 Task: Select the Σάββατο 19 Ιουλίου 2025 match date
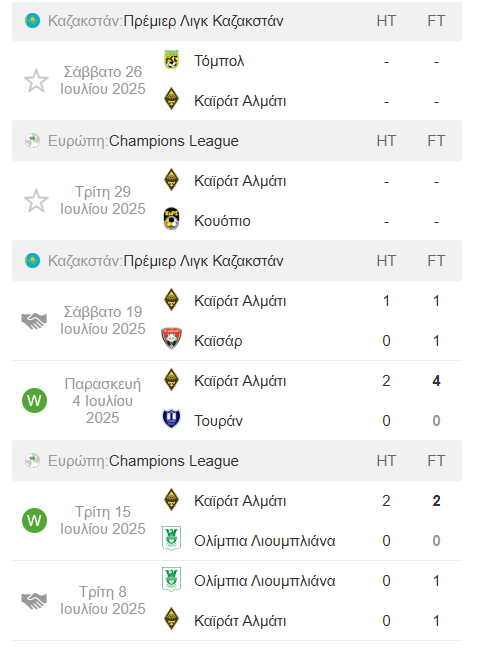point(103,321)
